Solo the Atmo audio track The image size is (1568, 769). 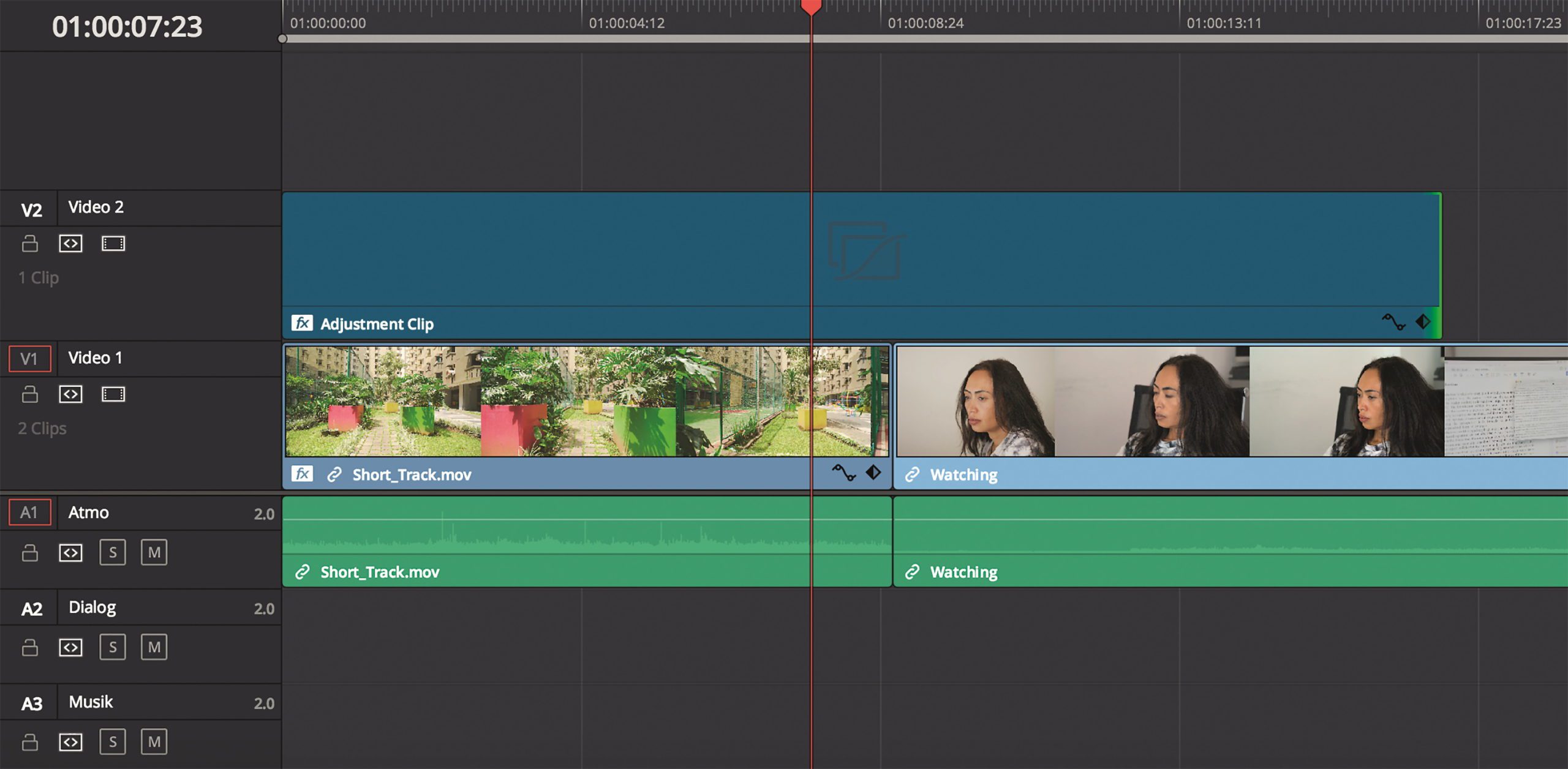pyautogui.click(x=113, y=553)
